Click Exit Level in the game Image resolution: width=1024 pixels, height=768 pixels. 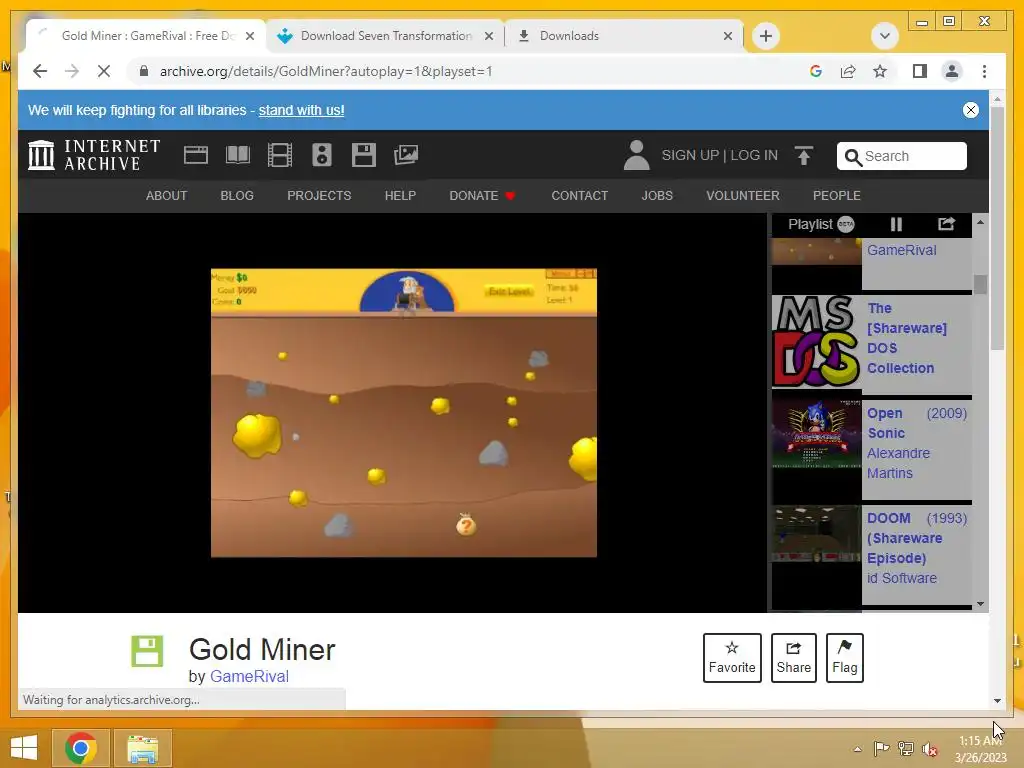[509, 291]
